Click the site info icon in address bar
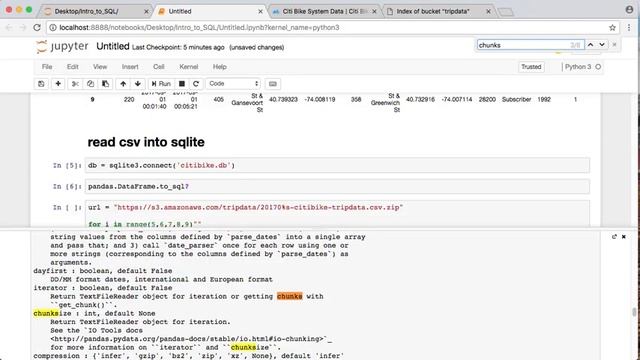This screenshot has height=360, width=640. 52,28
